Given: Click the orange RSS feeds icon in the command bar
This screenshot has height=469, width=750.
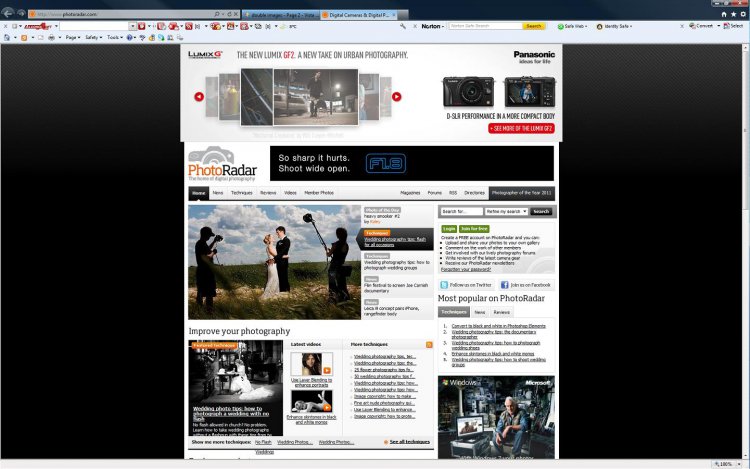Looking at the screenshot, I should [24, 37].
